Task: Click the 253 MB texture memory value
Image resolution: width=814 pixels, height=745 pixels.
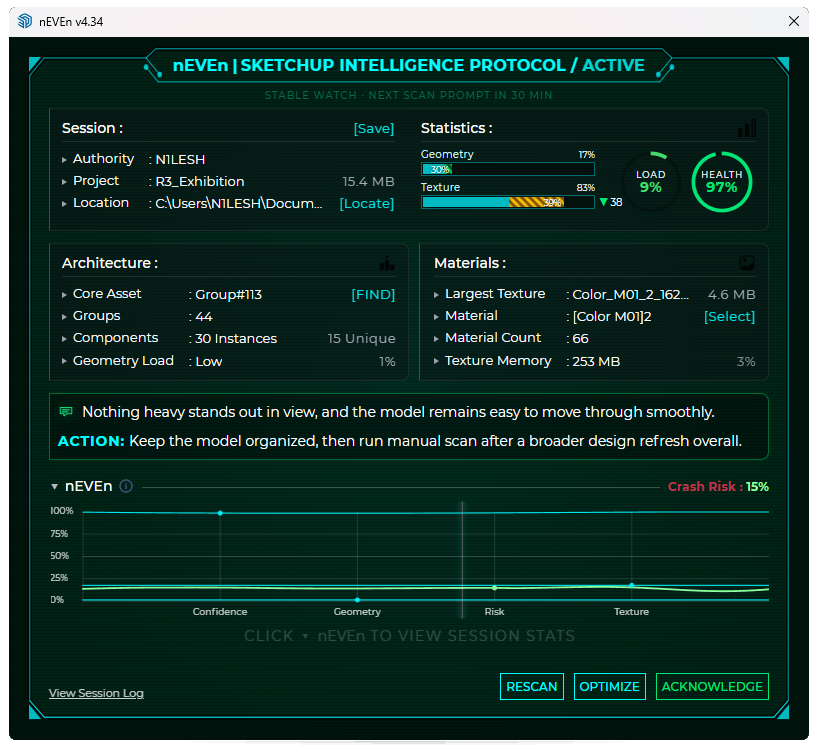Action: point(596,361)
